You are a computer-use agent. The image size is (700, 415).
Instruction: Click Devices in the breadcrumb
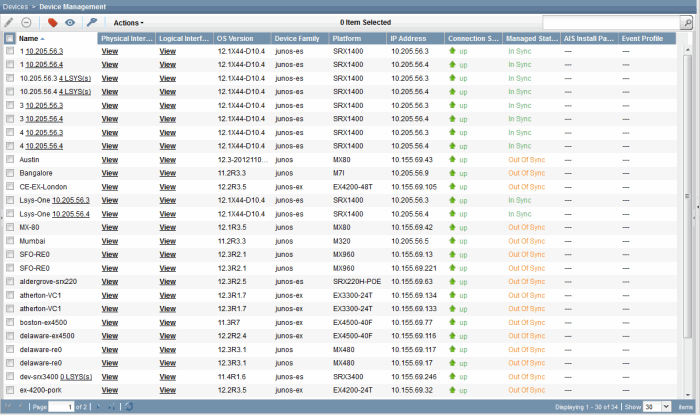coord(15,6)
